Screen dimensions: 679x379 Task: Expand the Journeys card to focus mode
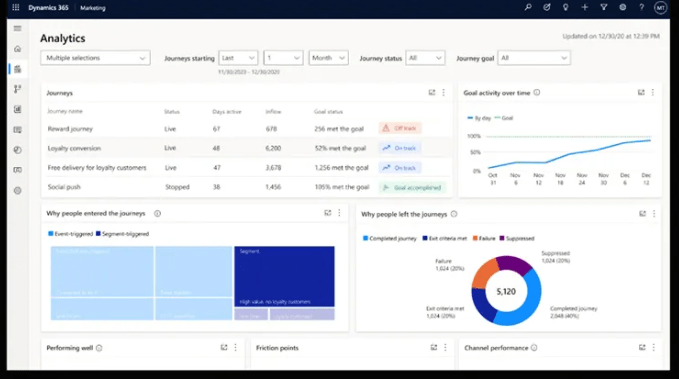click(432, 93)
